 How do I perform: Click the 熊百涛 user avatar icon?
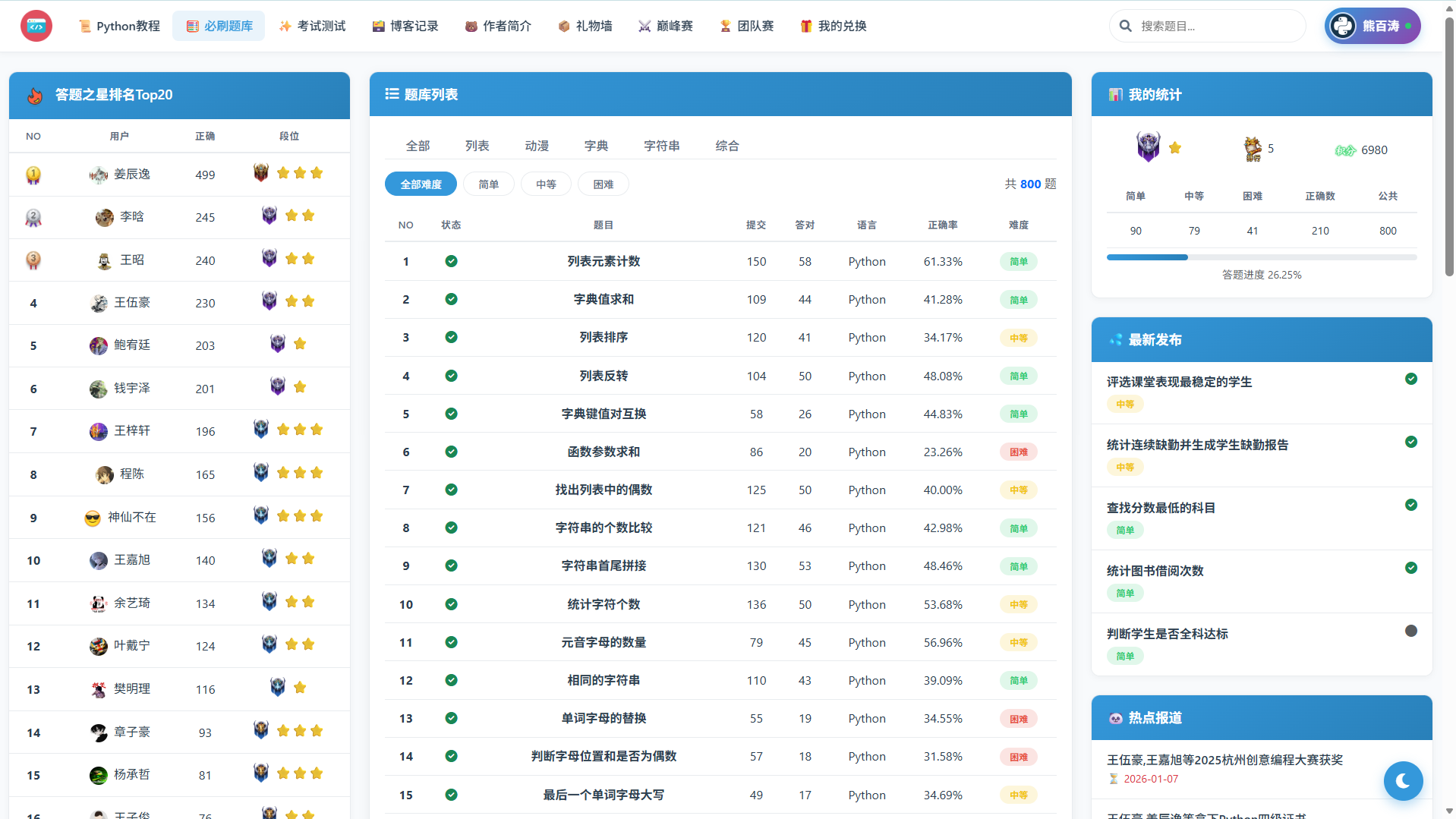pos(1342,26)
